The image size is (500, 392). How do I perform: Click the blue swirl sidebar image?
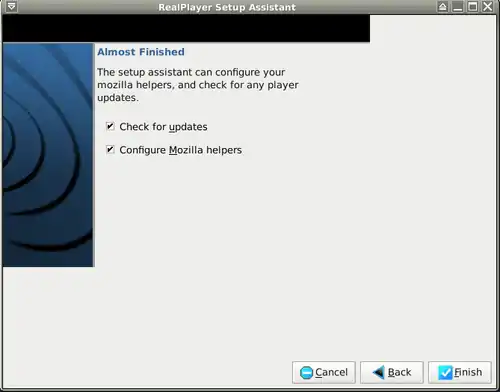pos(49,155)
